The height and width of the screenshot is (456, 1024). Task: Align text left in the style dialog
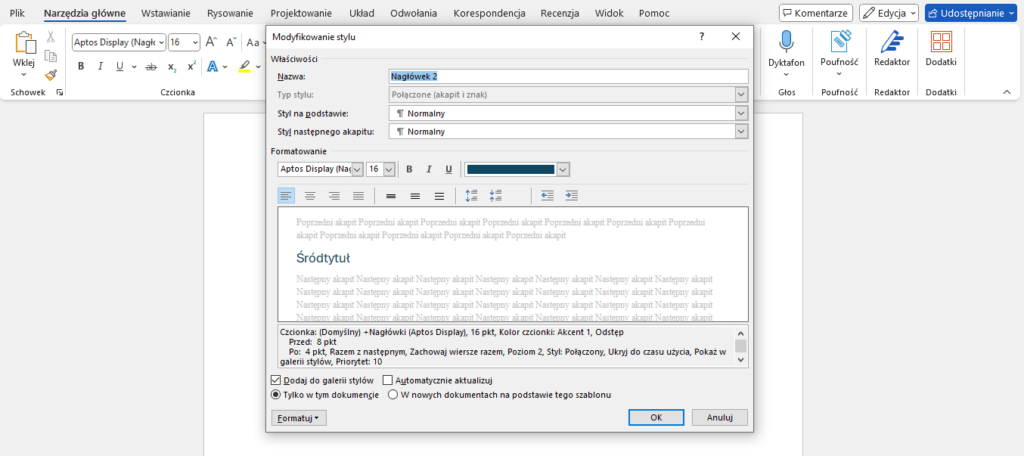click(x=286, y=196)
